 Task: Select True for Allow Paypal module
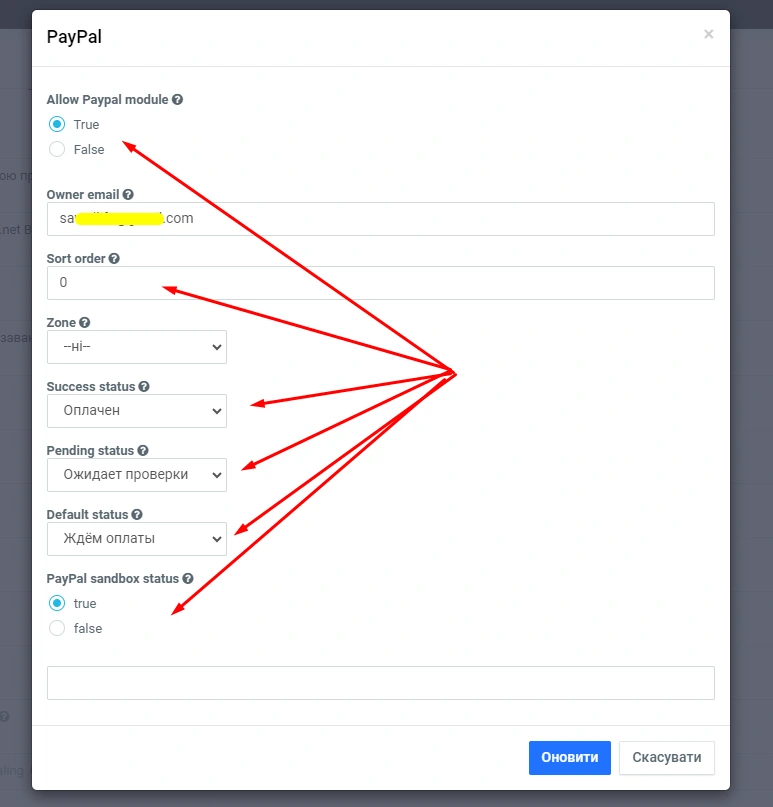57,125
